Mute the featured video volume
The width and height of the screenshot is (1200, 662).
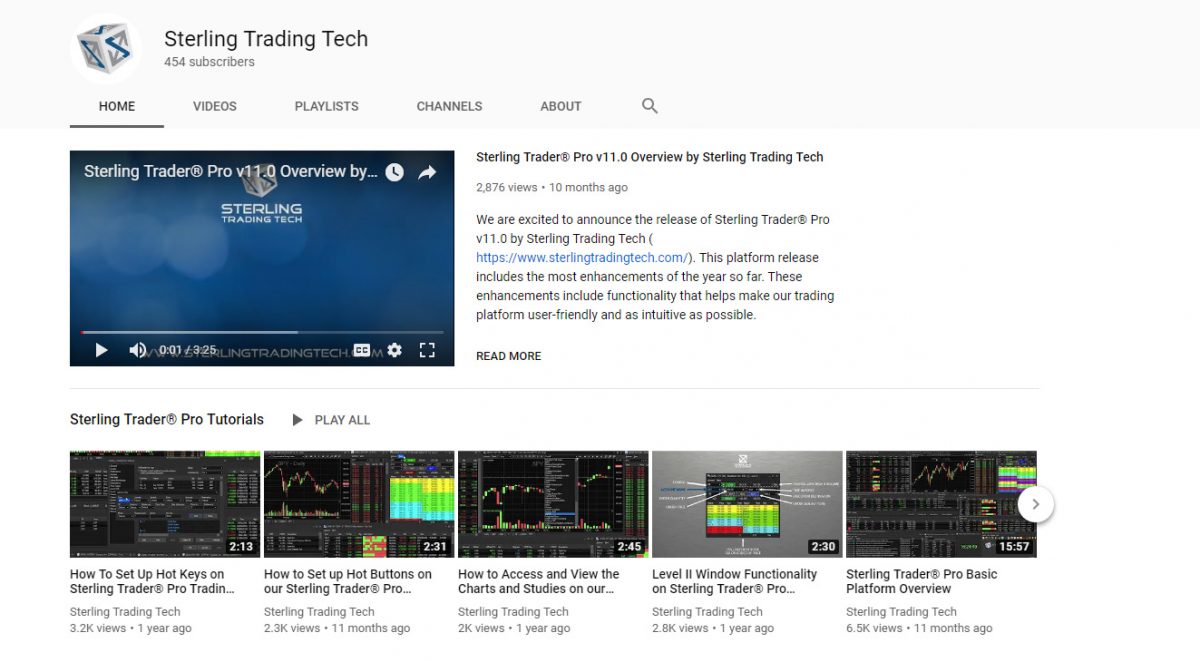click(138, 350)
